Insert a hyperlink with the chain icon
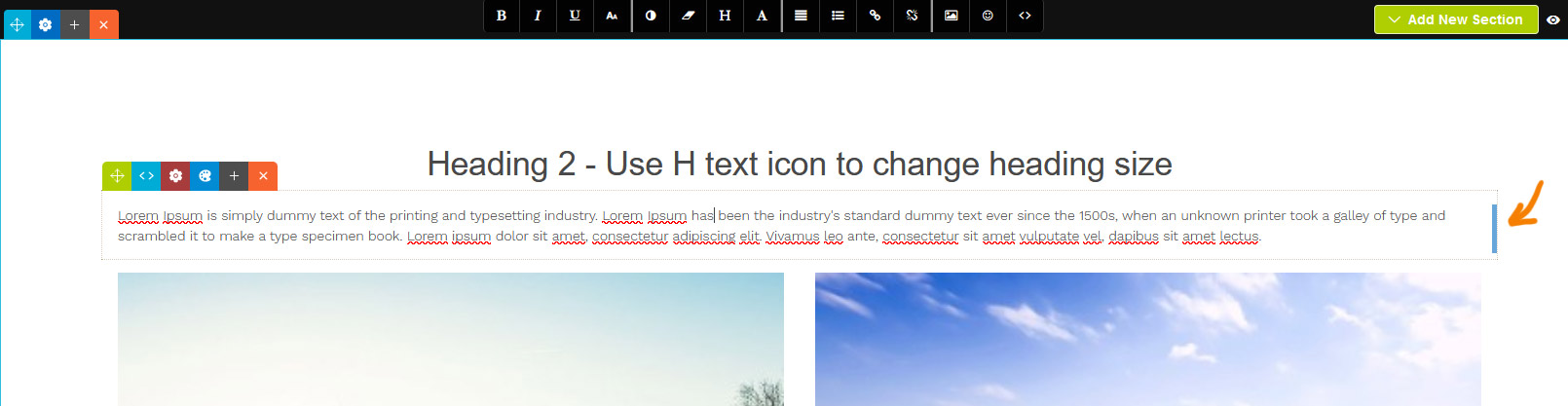The image size is (1568, 406). coord(875,16)
